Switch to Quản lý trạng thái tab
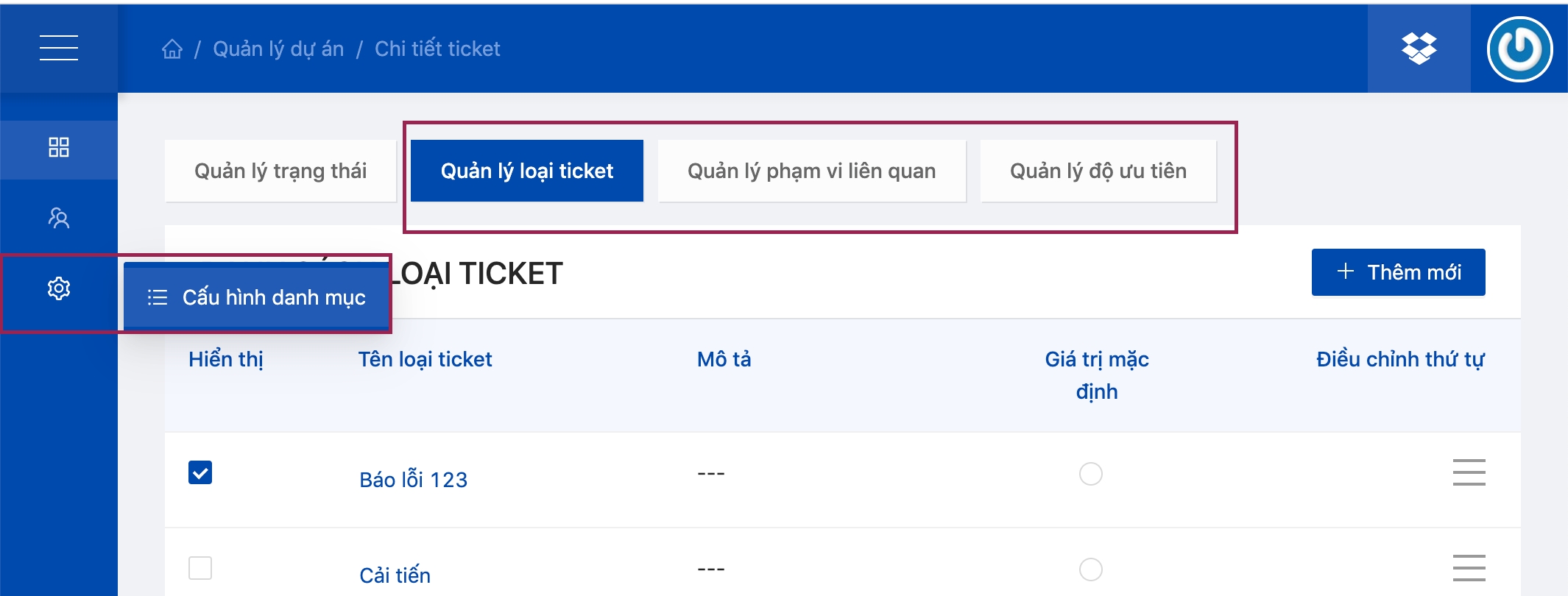 280,171
